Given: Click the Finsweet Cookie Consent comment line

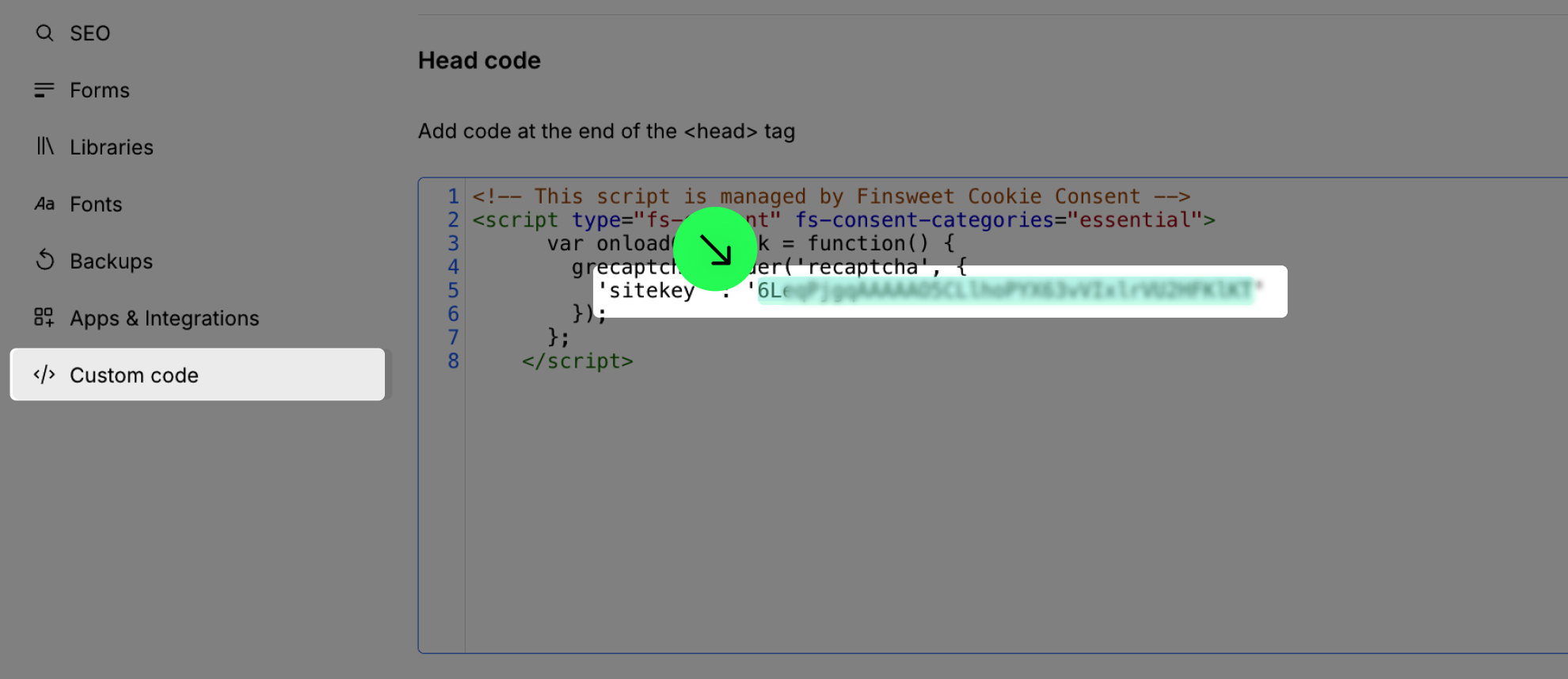Looking at the screenshot, I should point(832,196).
